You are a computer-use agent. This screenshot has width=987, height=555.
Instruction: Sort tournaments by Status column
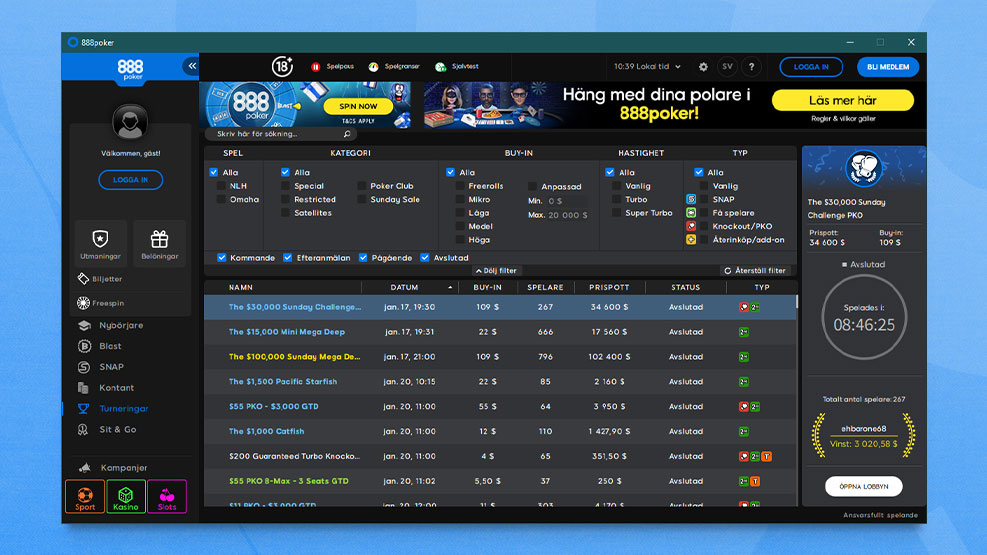(685, 287)
